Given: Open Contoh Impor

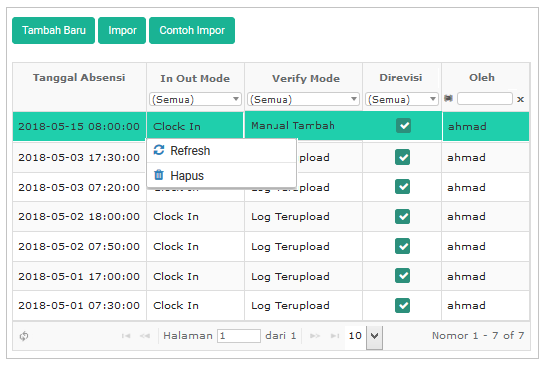Looking at the screenshot, I should point(192,30).
